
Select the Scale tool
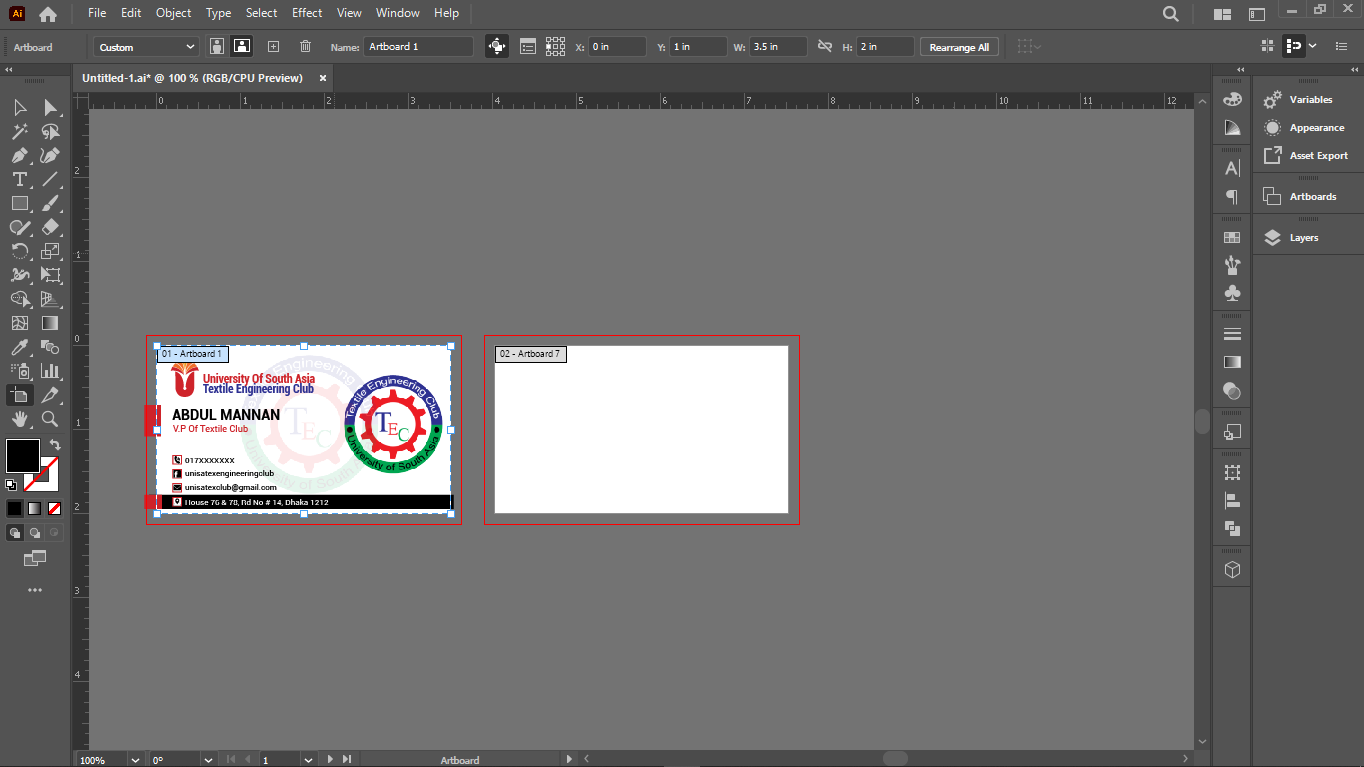[x=50, y=251]
